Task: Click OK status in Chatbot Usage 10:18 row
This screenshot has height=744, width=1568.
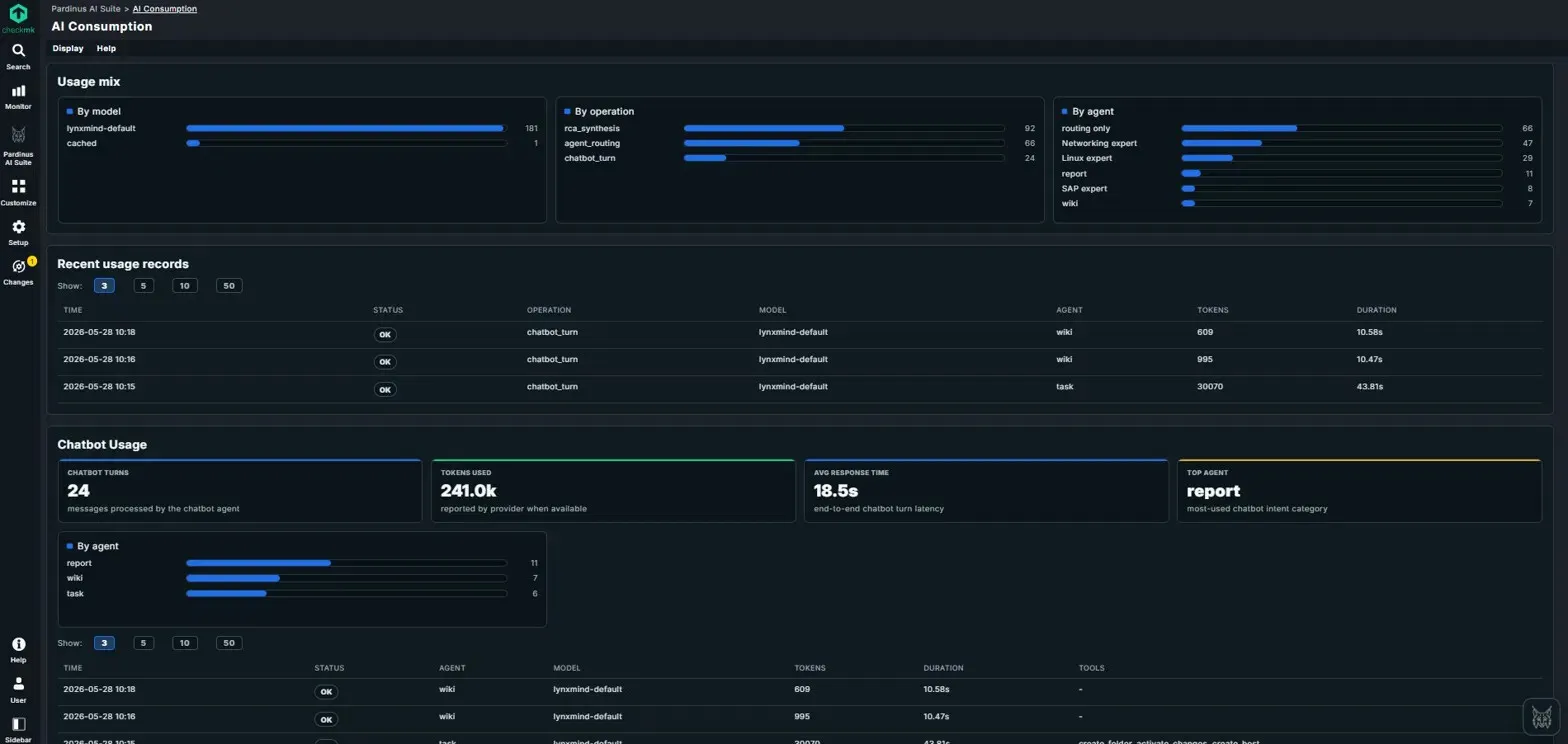Action: [326, 691]
